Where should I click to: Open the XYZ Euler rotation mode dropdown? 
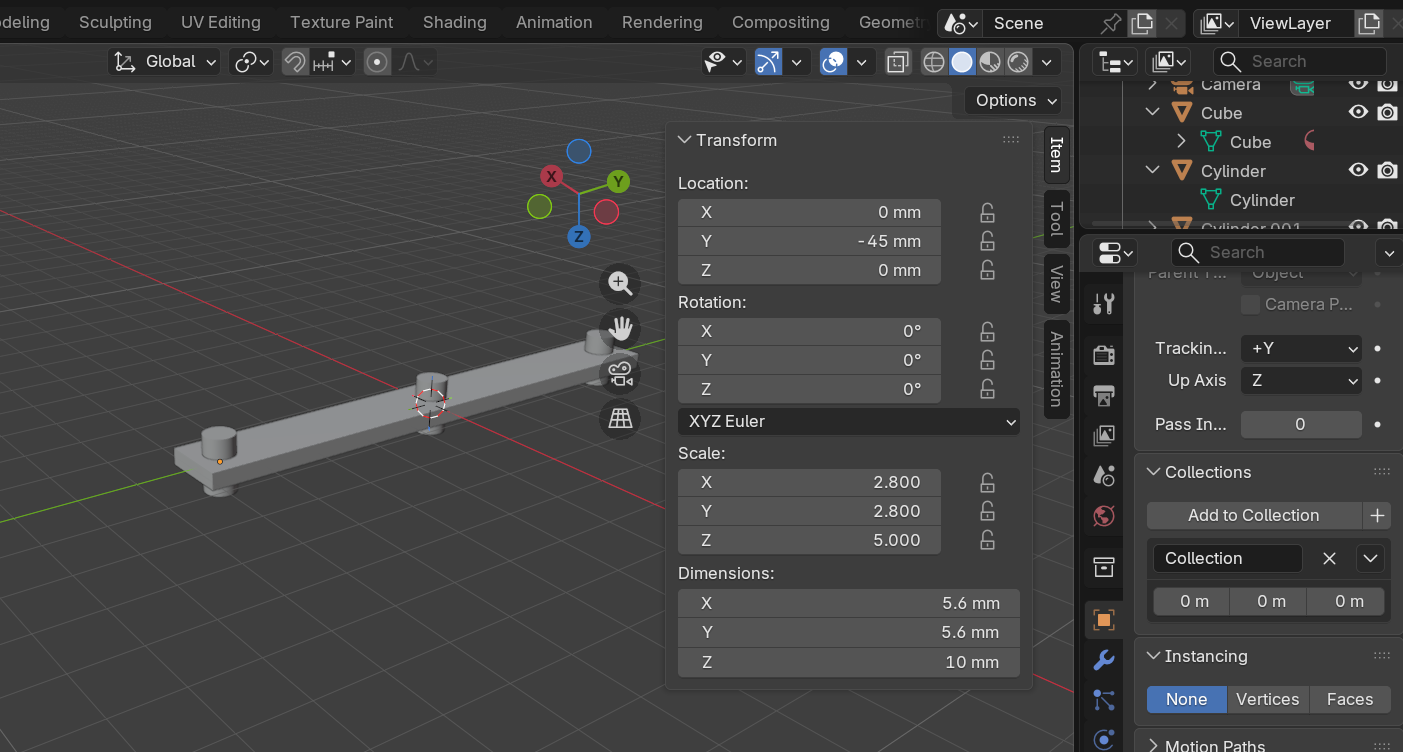click(849, 421)
